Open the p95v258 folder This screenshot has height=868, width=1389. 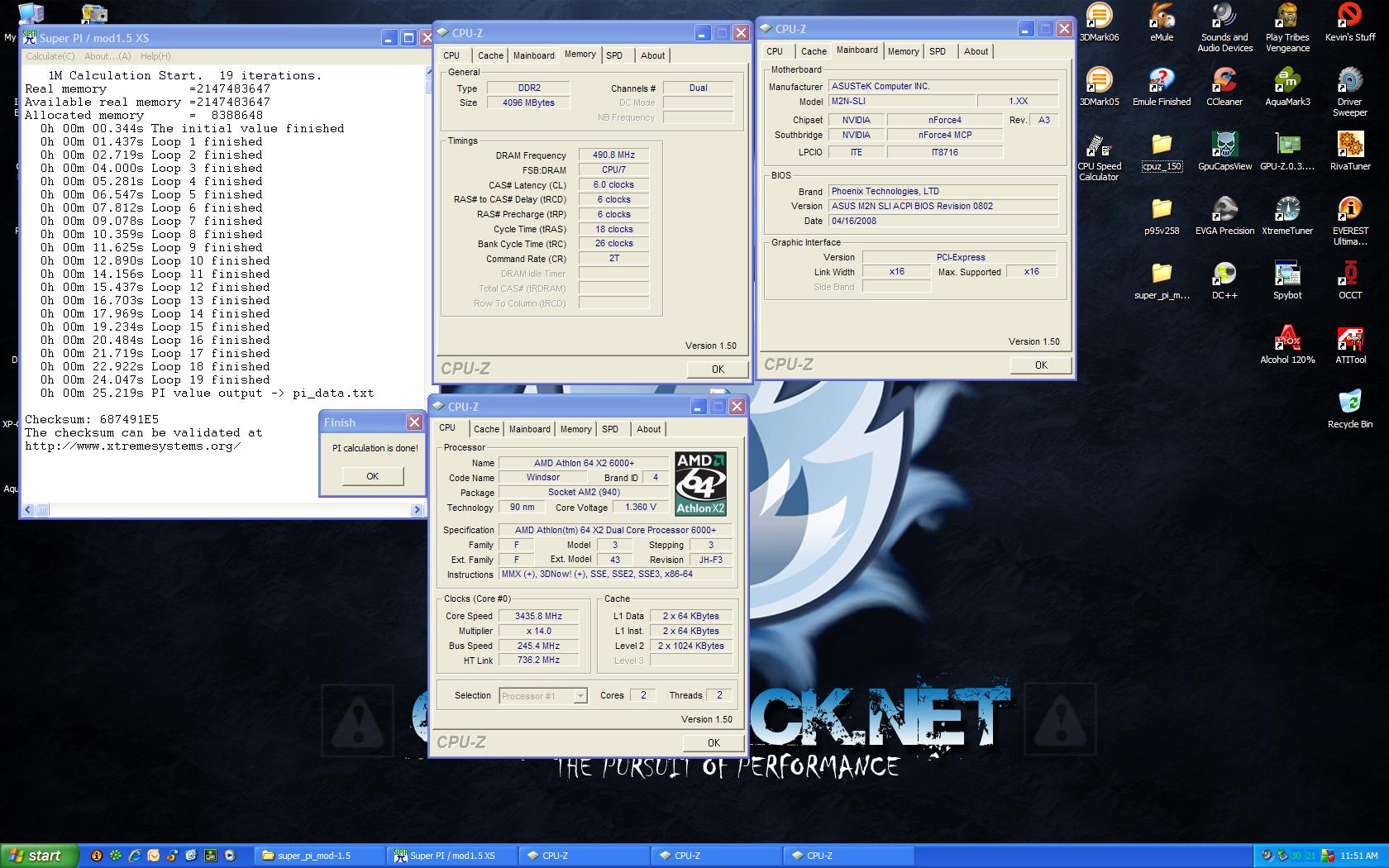(1162, 216)
